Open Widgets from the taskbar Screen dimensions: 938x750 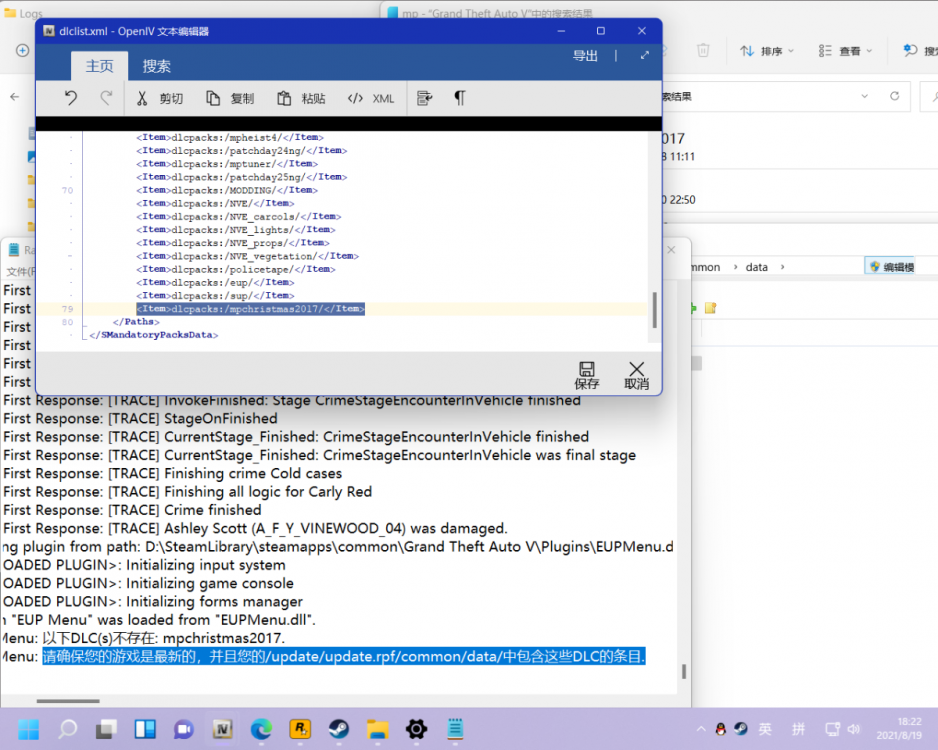coord(145,730)
